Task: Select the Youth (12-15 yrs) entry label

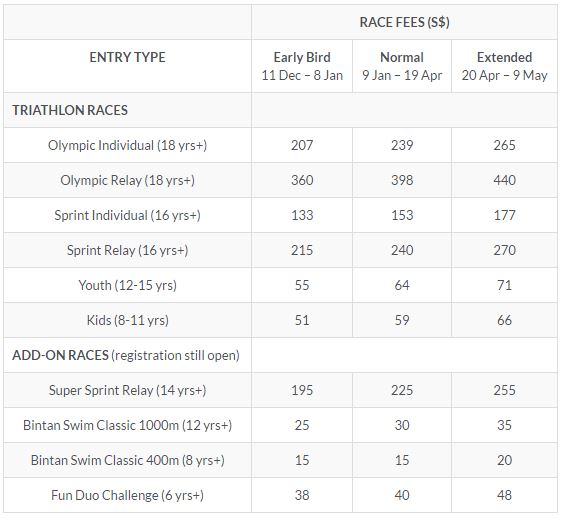Action: tap(127, 285)
